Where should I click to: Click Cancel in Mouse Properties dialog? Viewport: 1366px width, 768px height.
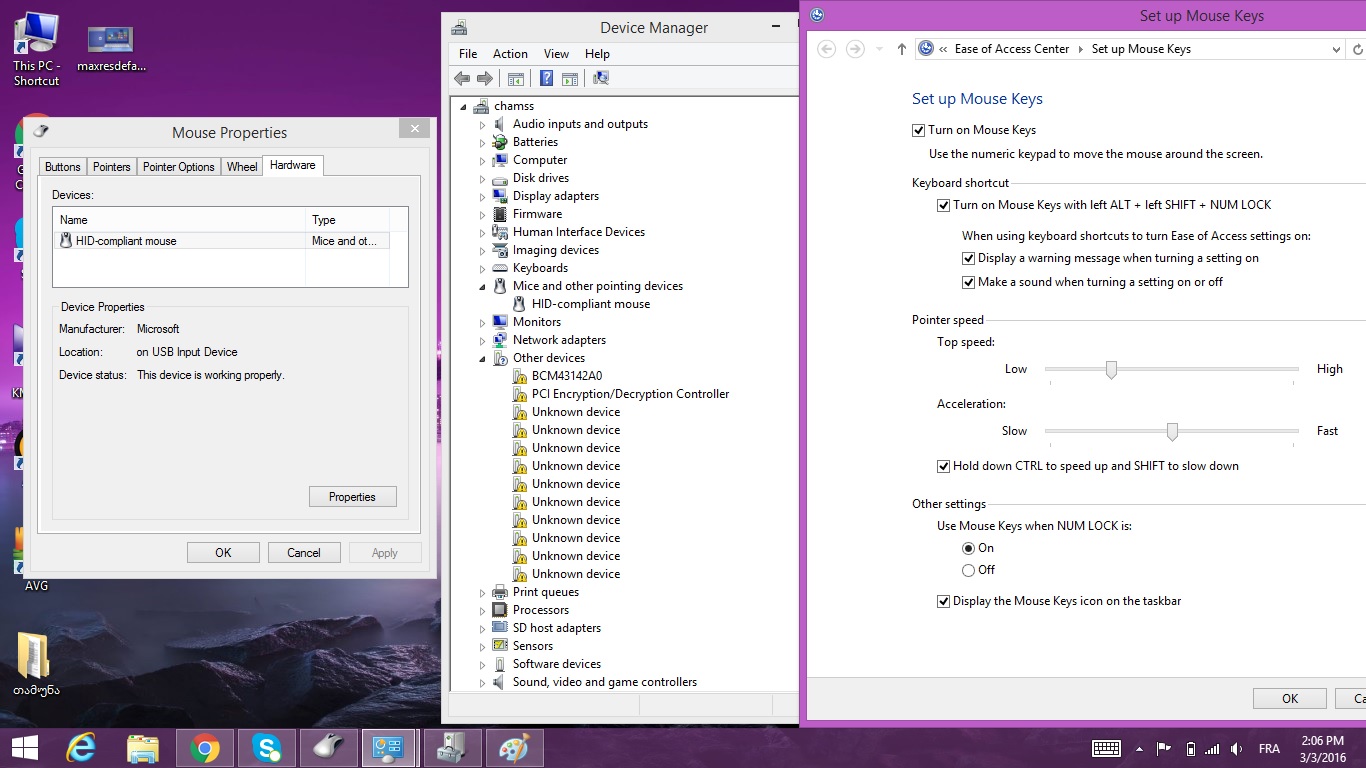(x=304, y=553)
